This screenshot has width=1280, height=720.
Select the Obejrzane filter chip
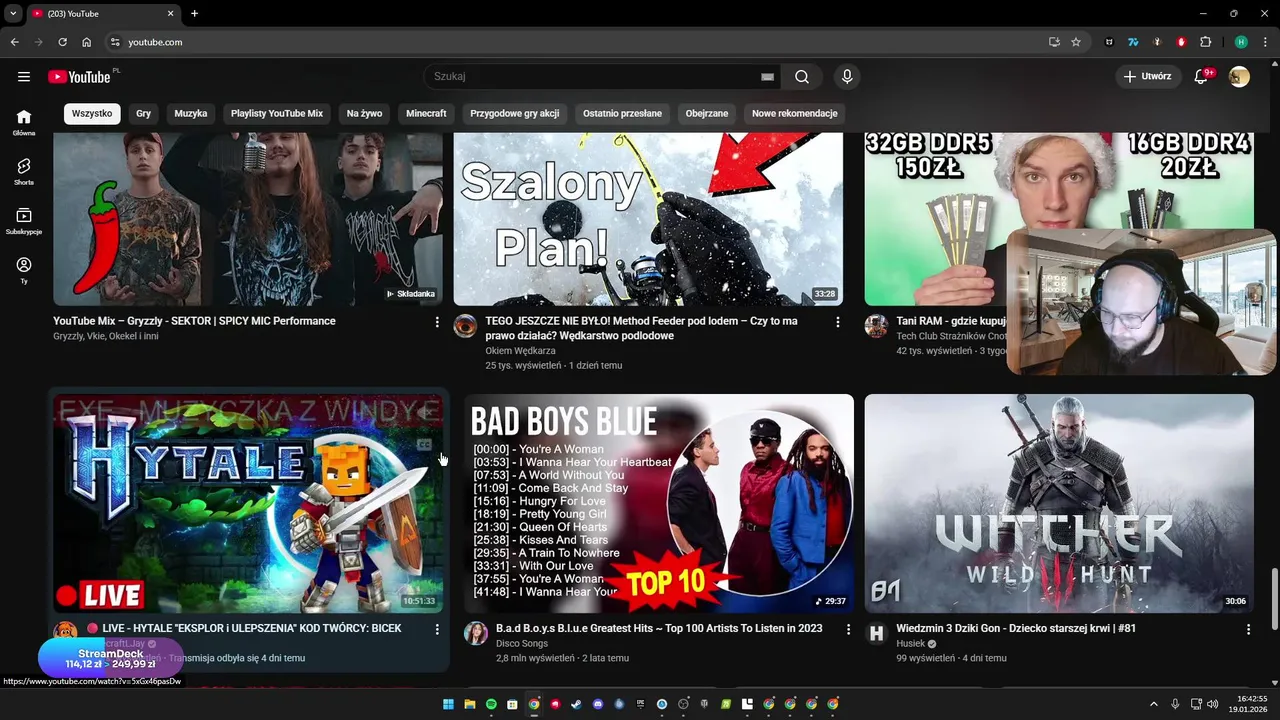coord(707,114)
